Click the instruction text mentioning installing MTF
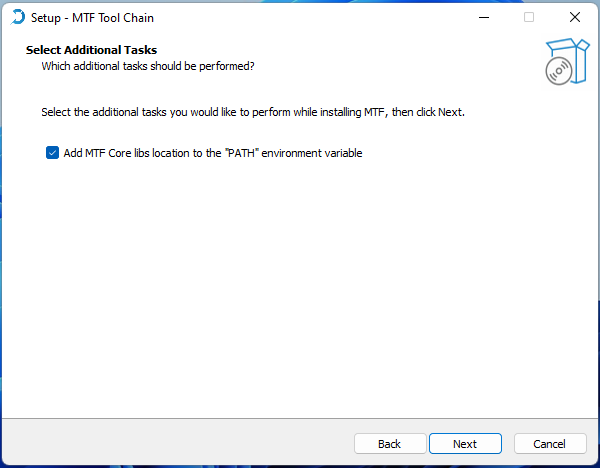Viewport: 600px width, 468px height. tap(253, 112)
